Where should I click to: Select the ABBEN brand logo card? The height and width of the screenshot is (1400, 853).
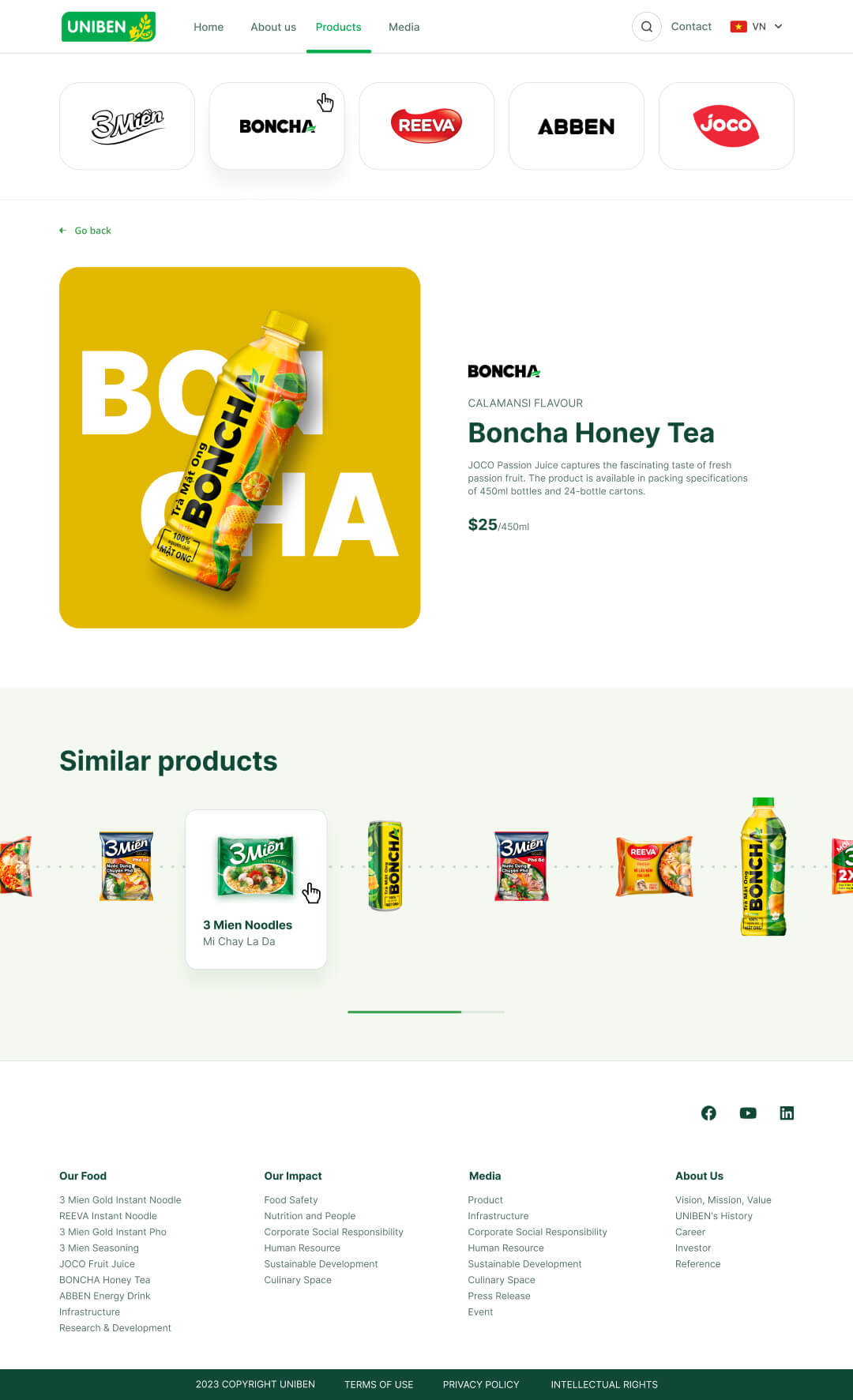pos(577,126)
